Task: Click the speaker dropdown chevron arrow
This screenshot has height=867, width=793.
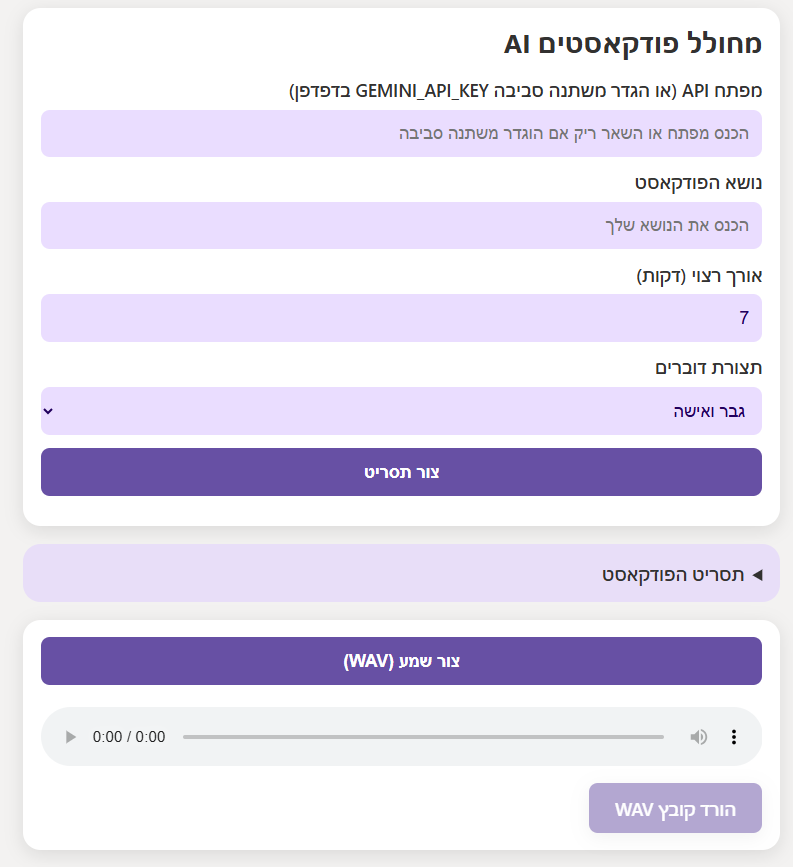Action: point(49,411)
